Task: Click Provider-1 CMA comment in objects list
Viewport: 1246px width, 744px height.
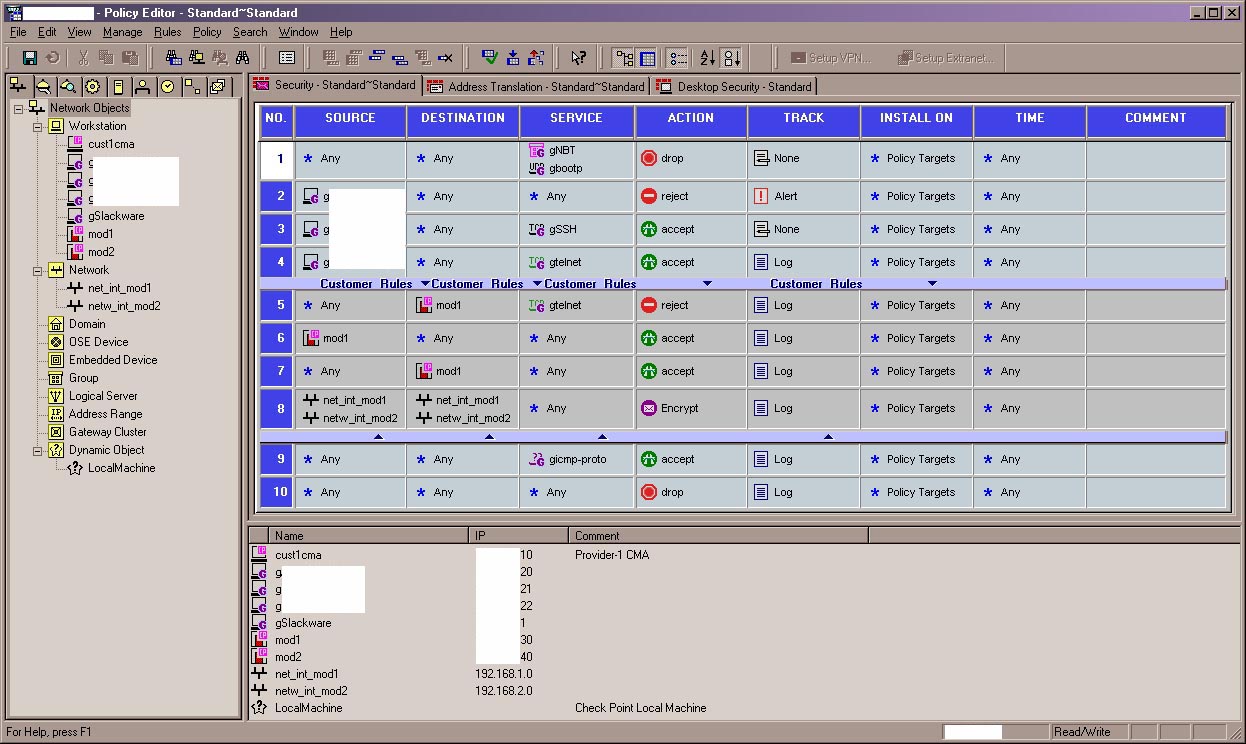Action: click(612, 555)
